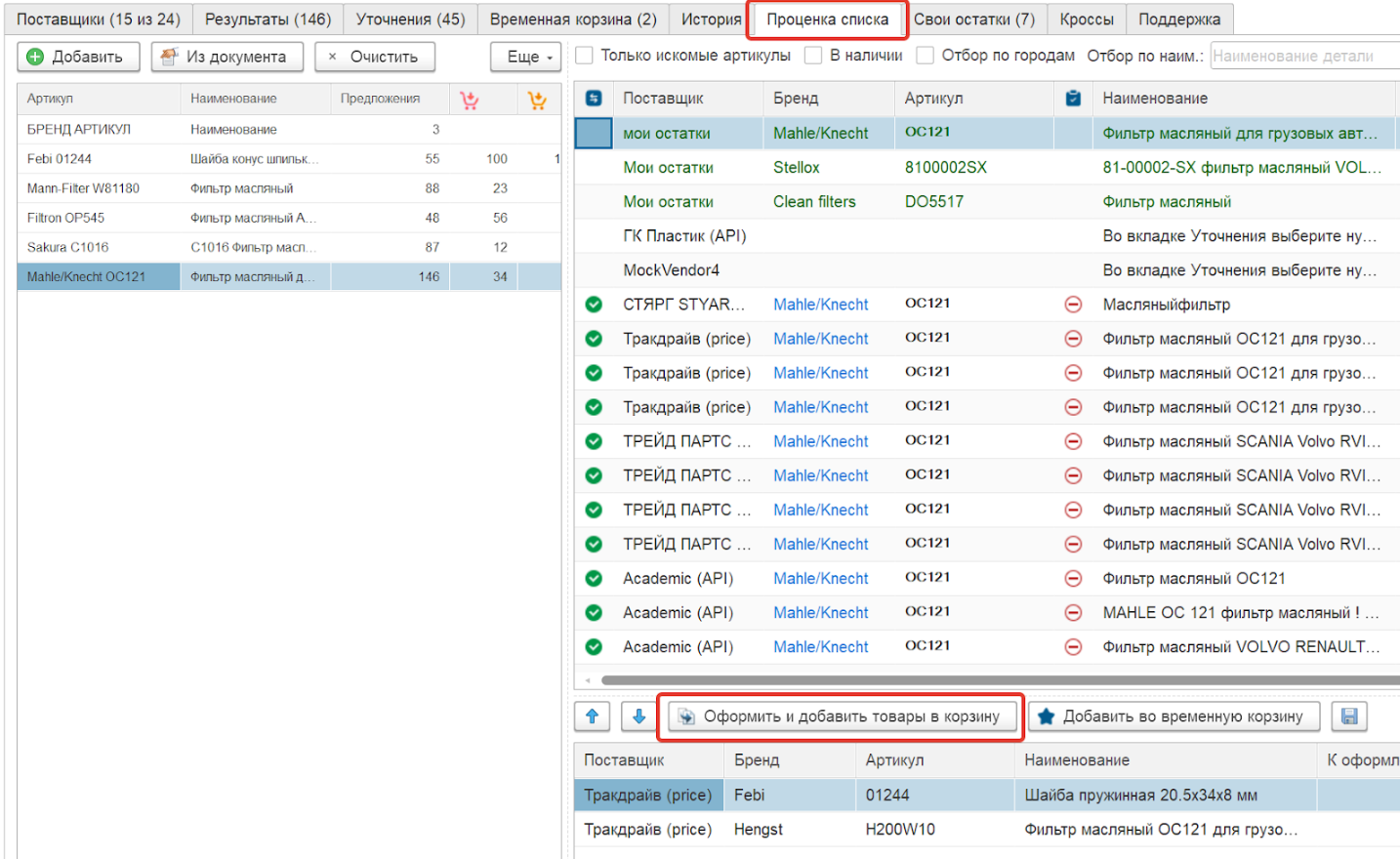Click the clipboard icon column header
1400x859 pixels.
tap(1073, 99)
